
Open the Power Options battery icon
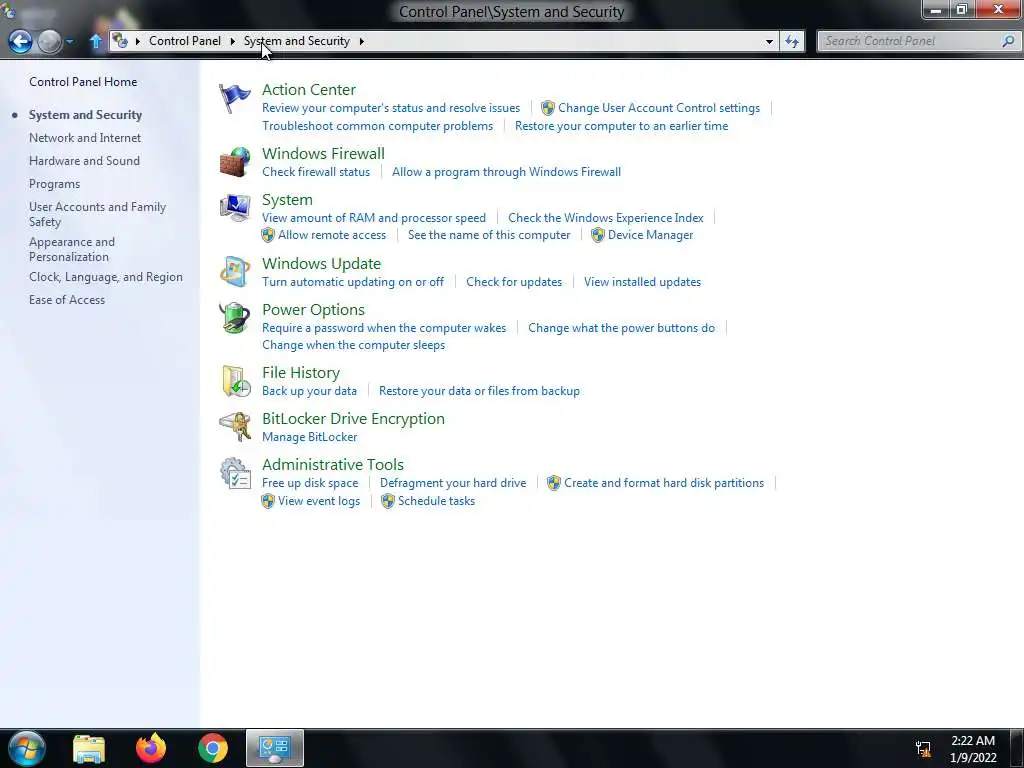coord(234,318)
